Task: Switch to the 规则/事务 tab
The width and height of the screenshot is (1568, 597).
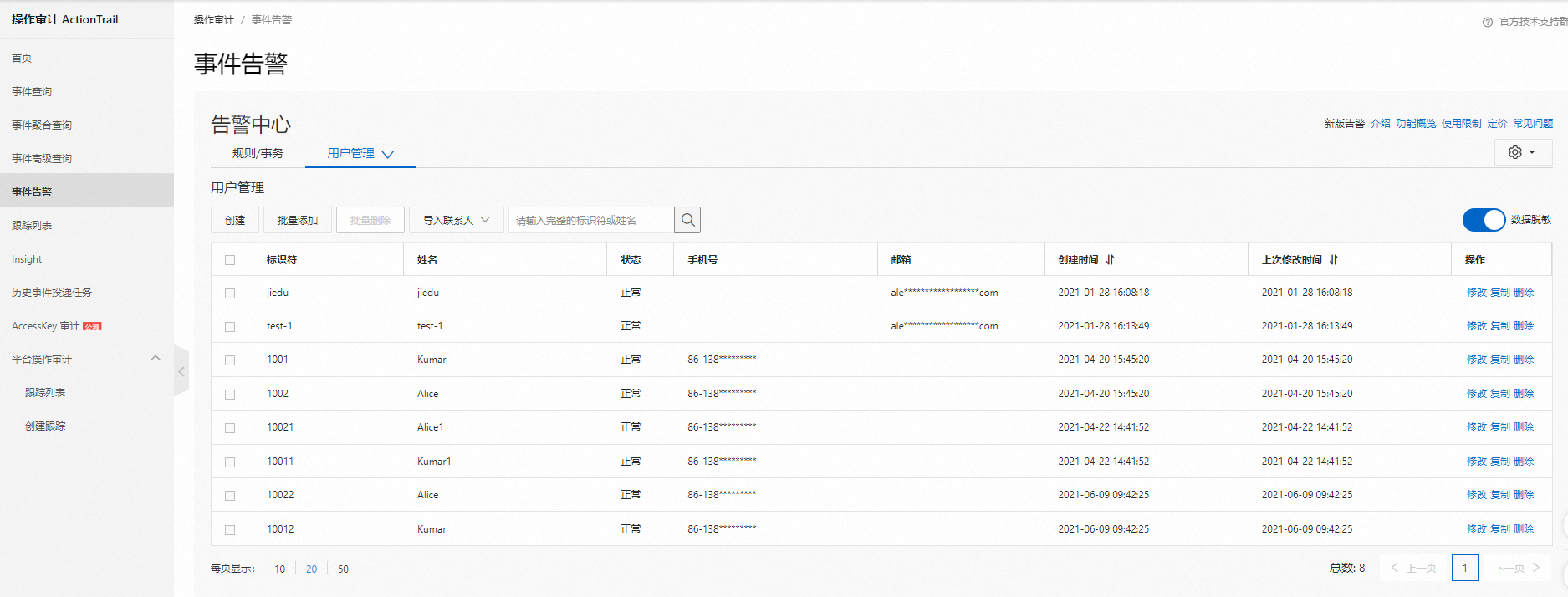Action: point(258,153)
